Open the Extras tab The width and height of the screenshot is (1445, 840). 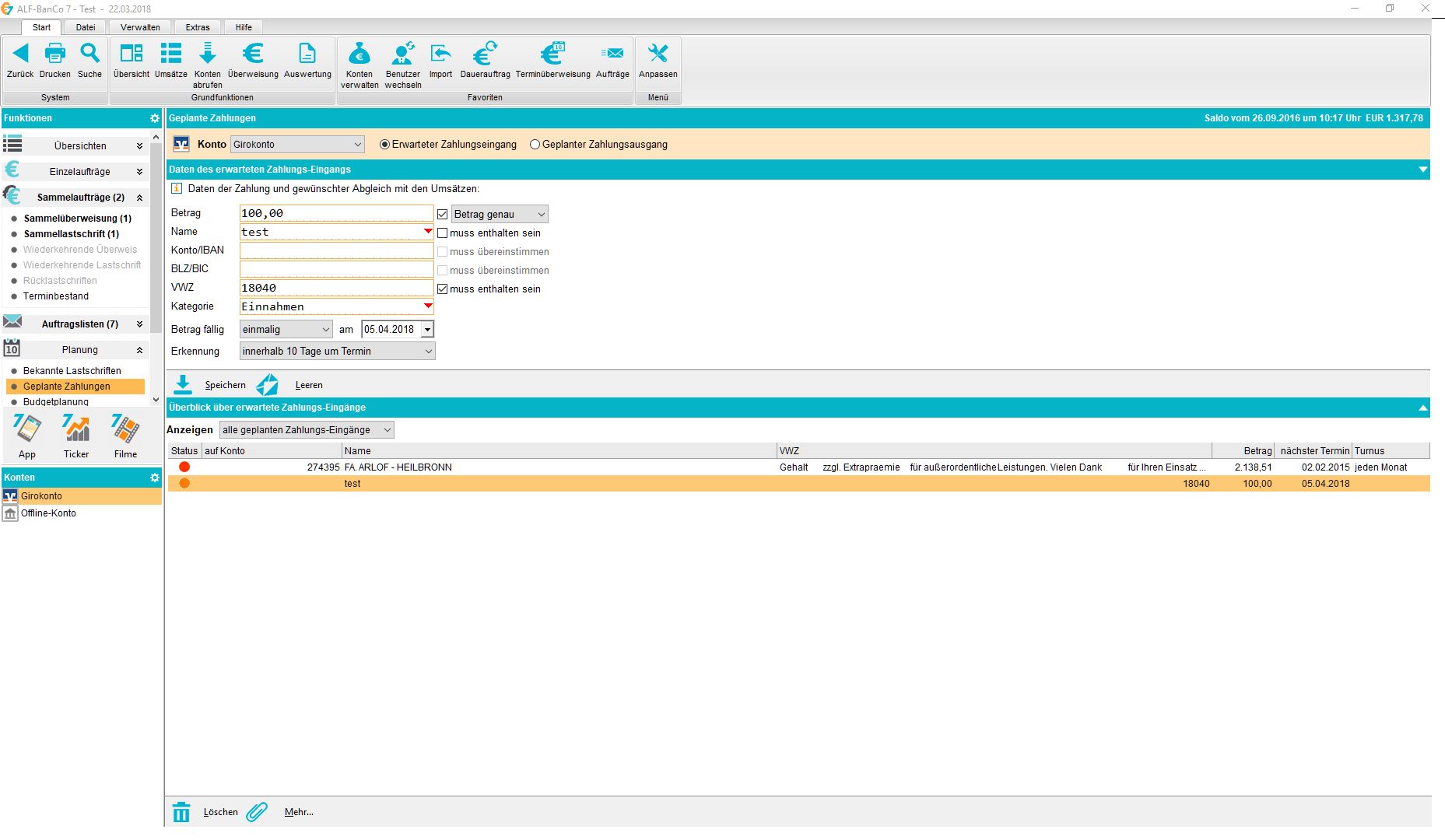(x=198, y=27)
